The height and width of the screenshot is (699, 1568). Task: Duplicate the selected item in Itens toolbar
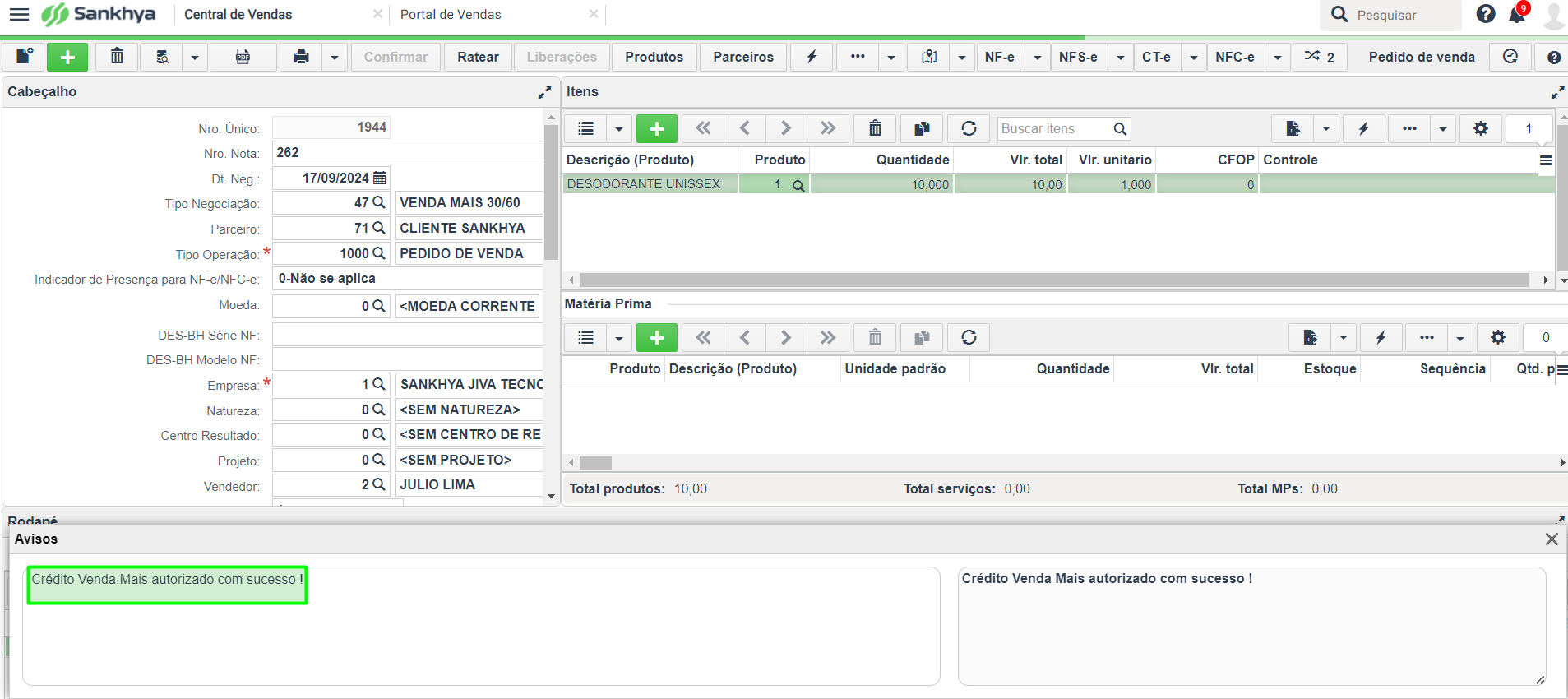[922, 128]
